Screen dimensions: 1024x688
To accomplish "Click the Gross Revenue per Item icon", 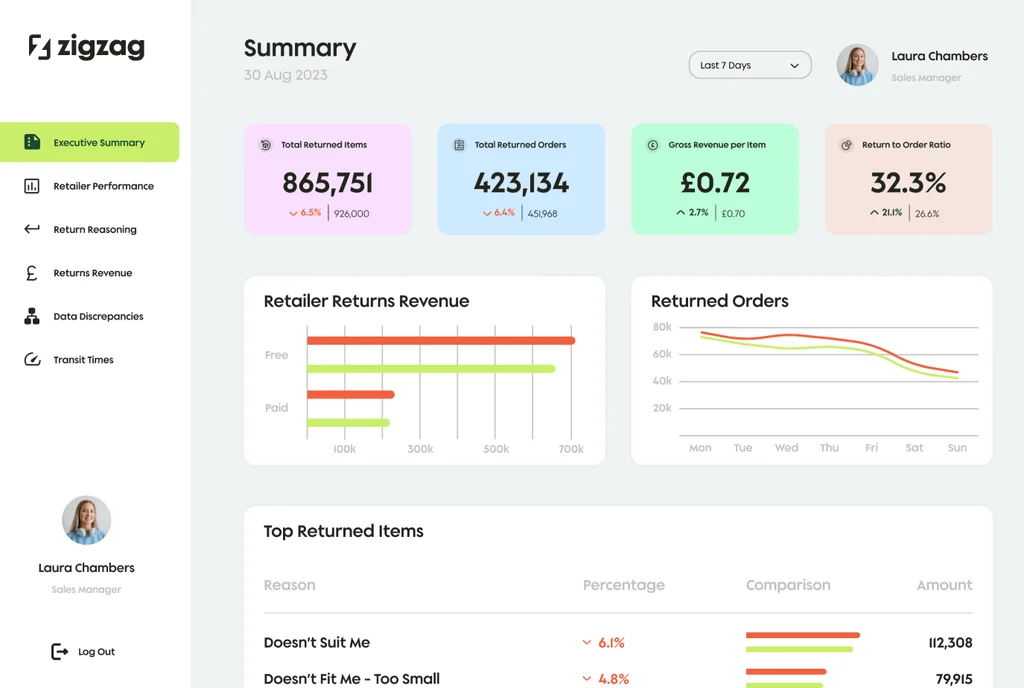I will (653, 145).
